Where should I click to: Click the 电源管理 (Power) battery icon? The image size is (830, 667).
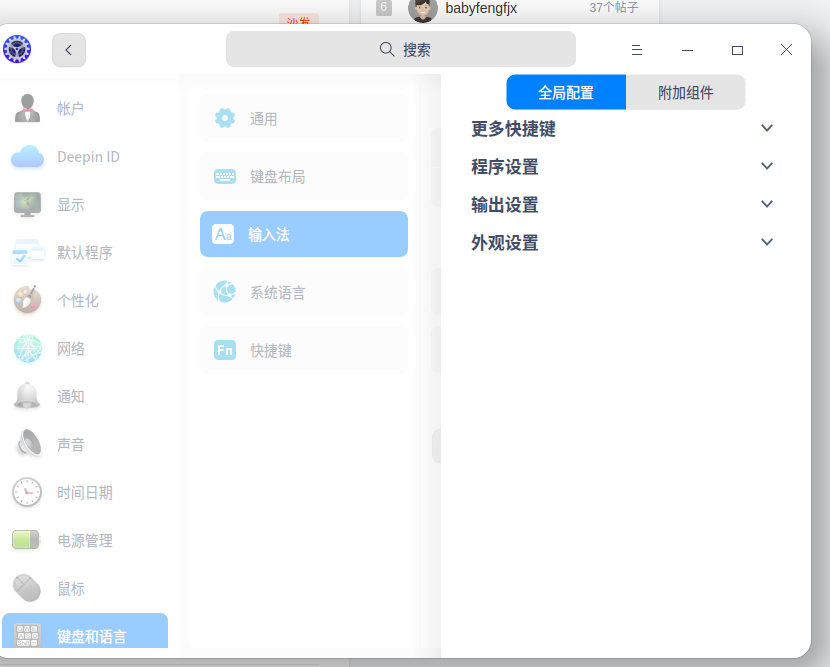26,540
